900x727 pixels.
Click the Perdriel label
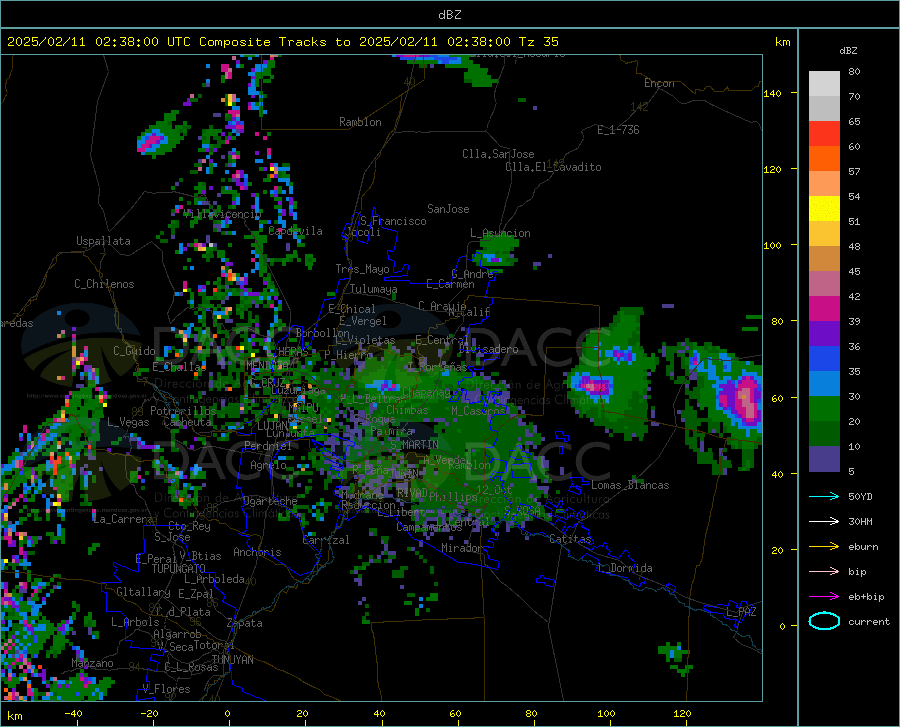pos(268,446)
